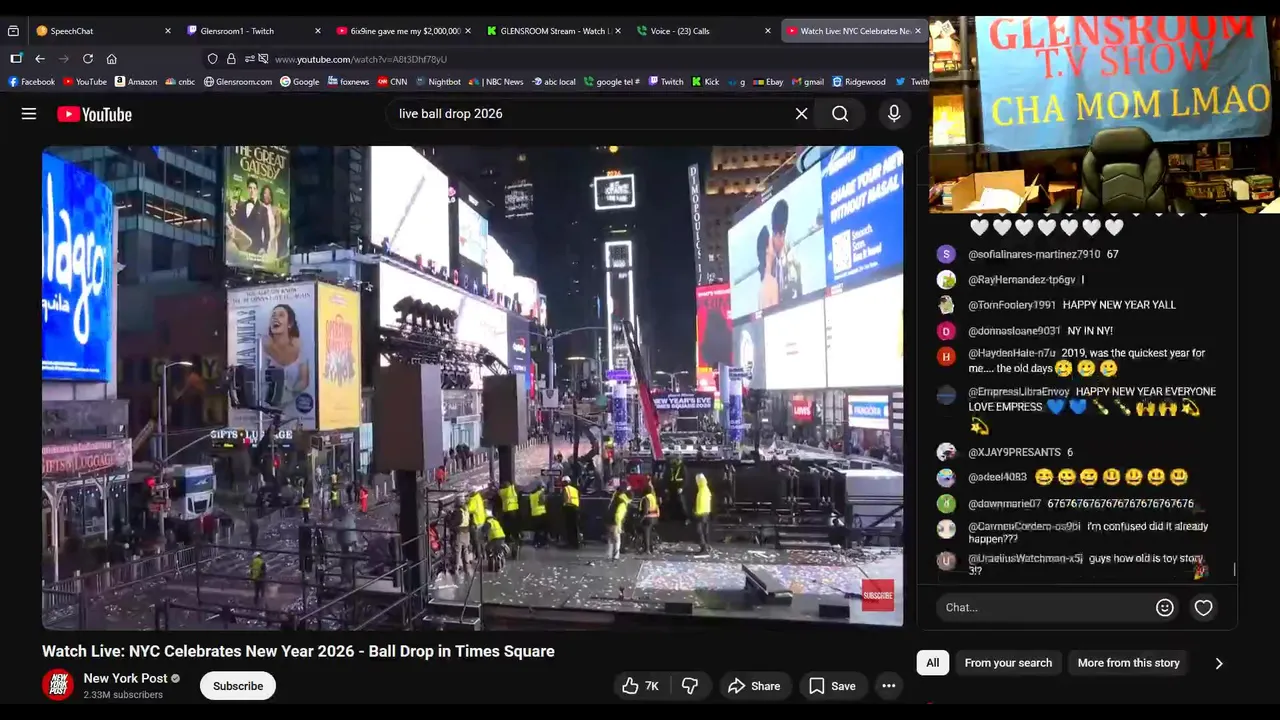
Task: Open the foxnews bookmark
Action: click(349, 82)
